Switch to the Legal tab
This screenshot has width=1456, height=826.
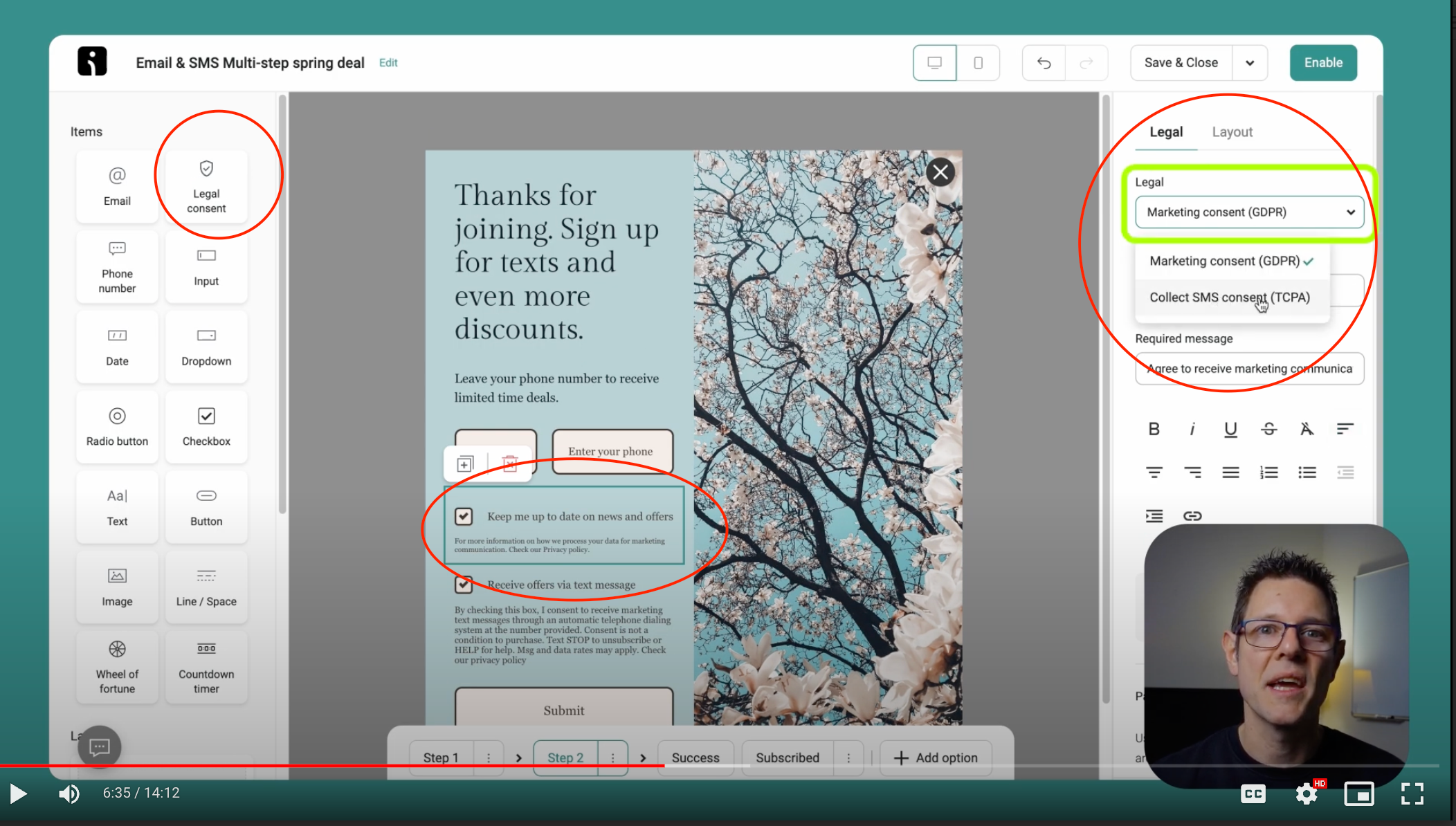1166,132
